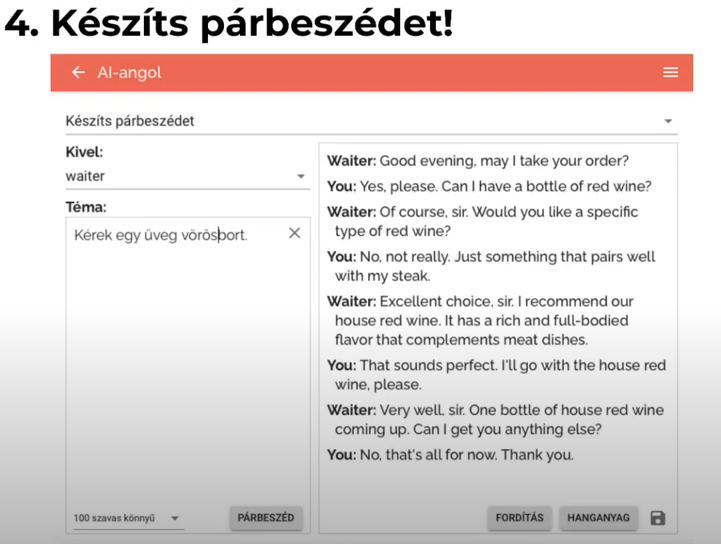Clear the Téma text with X icon

point(294,233)
